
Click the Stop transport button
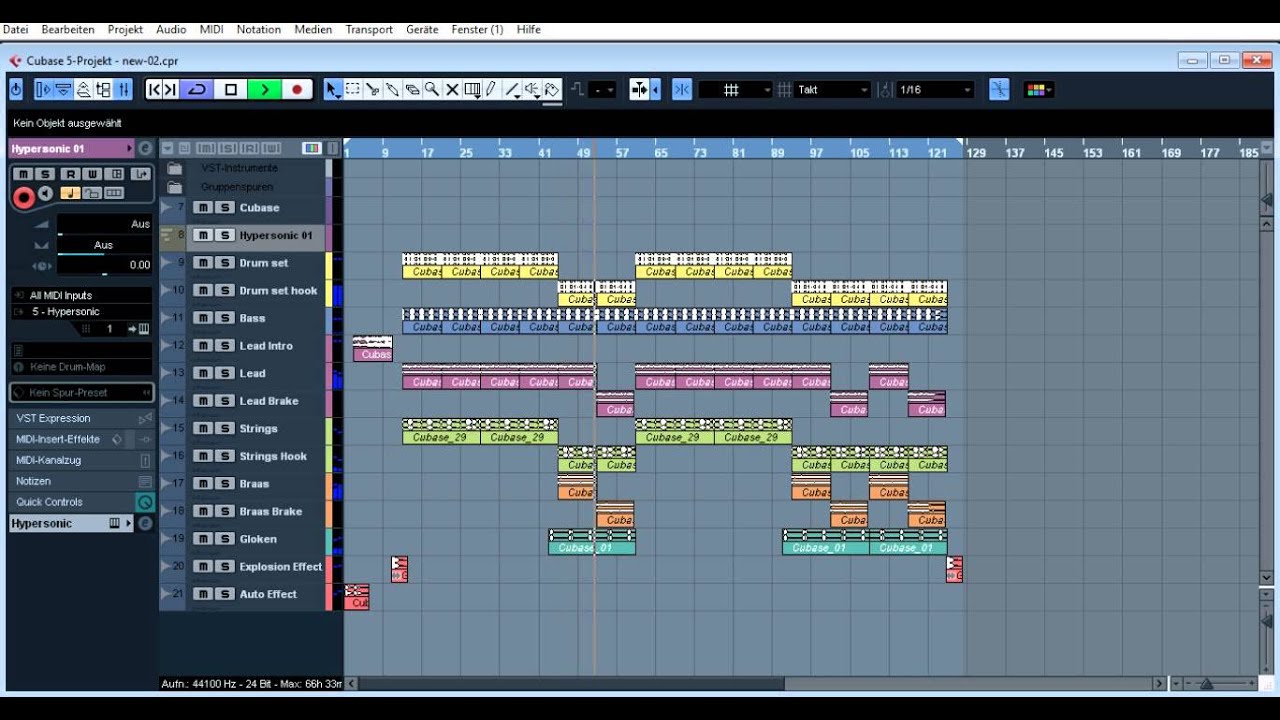231,90
